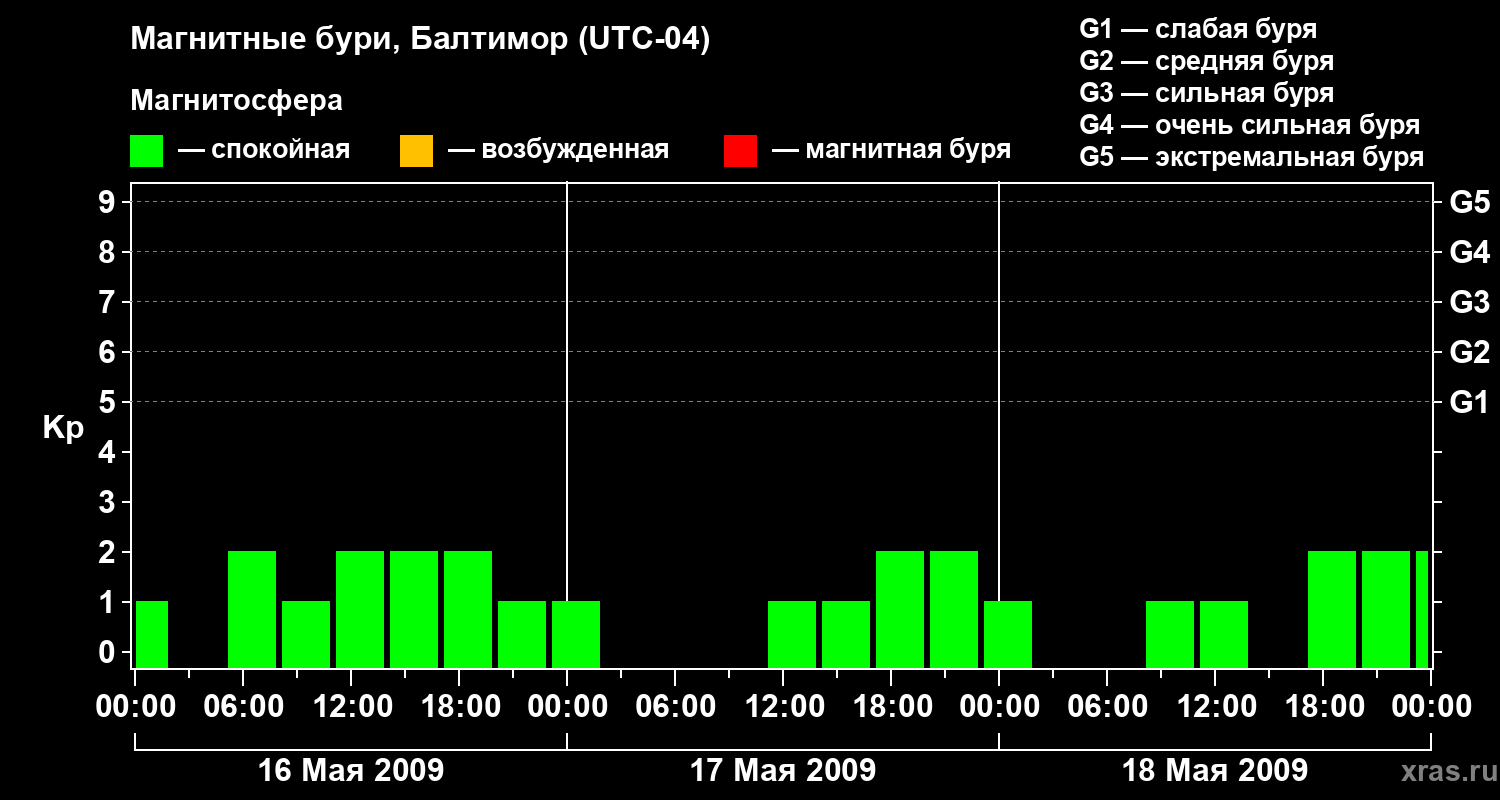Click the '06:00' tick label above 17 Мая
The image size is (1500, 800).
tap(675, 707)
